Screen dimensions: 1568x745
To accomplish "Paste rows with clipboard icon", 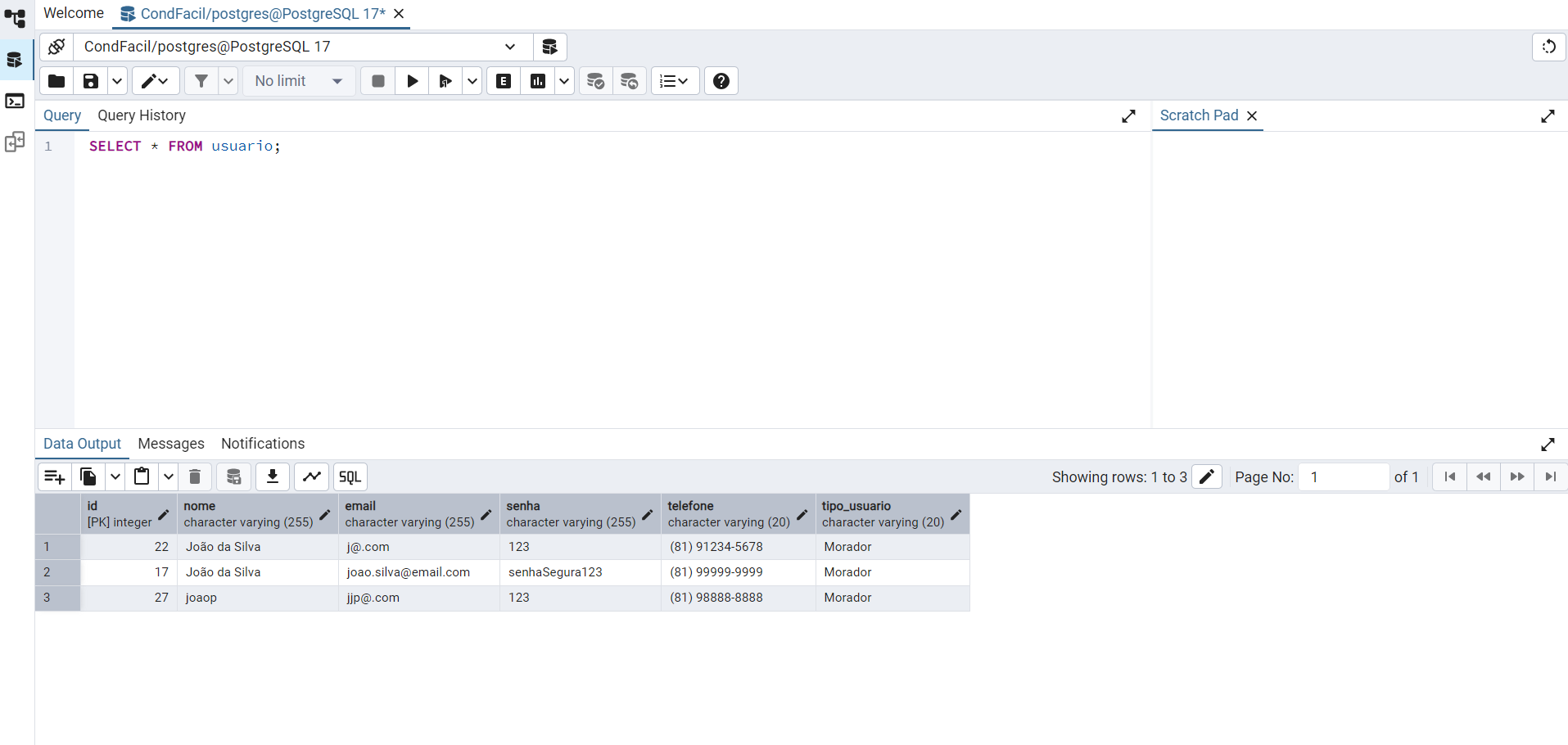I will (142, 476).
